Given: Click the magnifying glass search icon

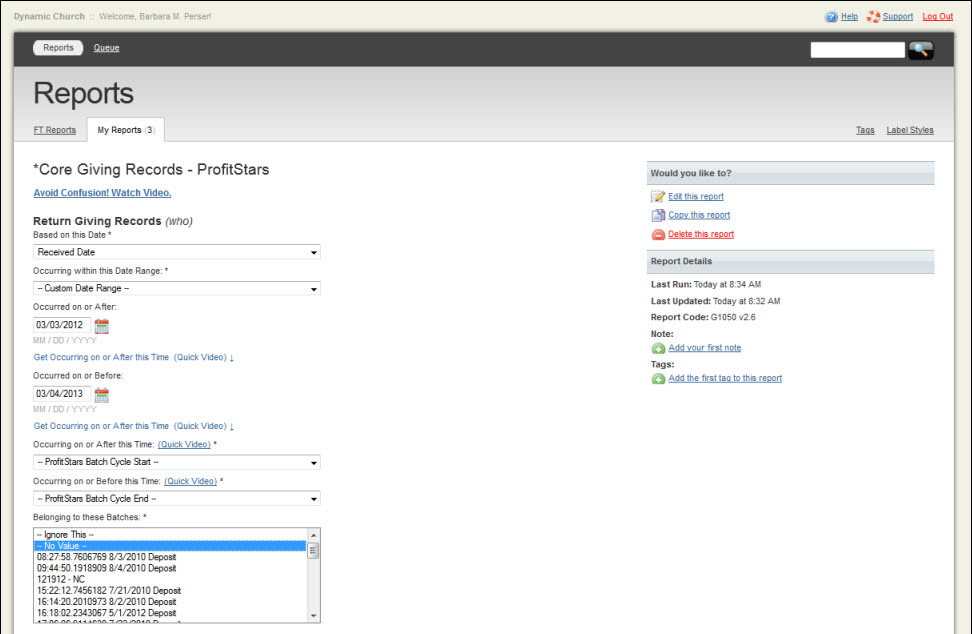Looking at the screenshot, I should coord(920,49).
